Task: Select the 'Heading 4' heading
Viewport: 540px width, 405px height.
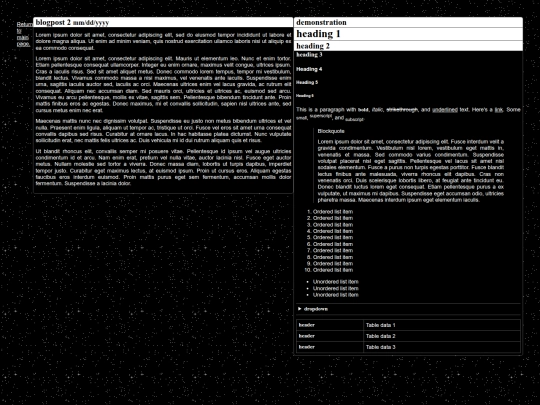Action: point(309,69)
